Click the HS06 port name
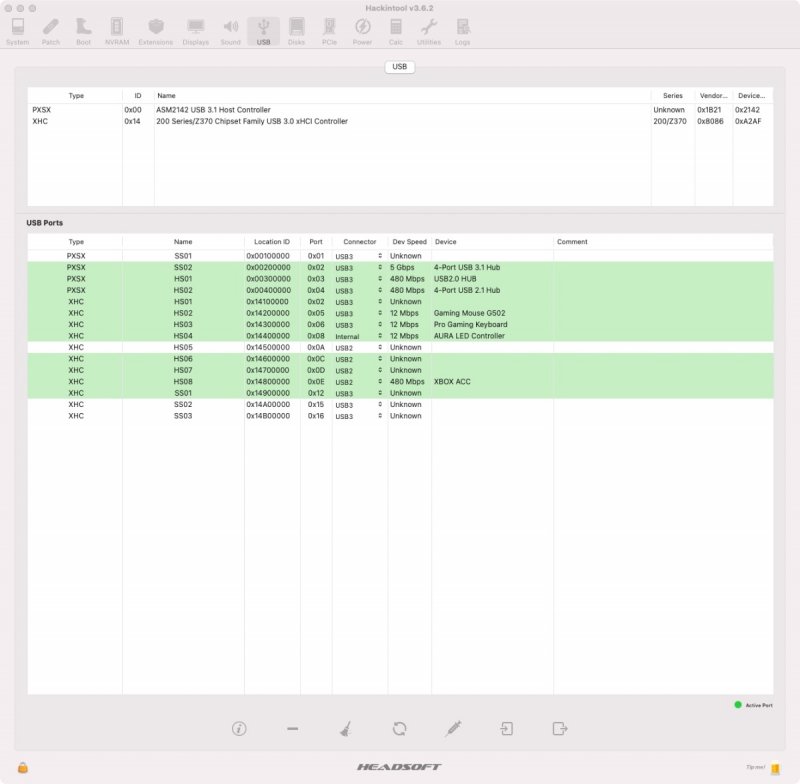Image resolution: width=800 pixels, height=784 pixels. pos(183,359)
